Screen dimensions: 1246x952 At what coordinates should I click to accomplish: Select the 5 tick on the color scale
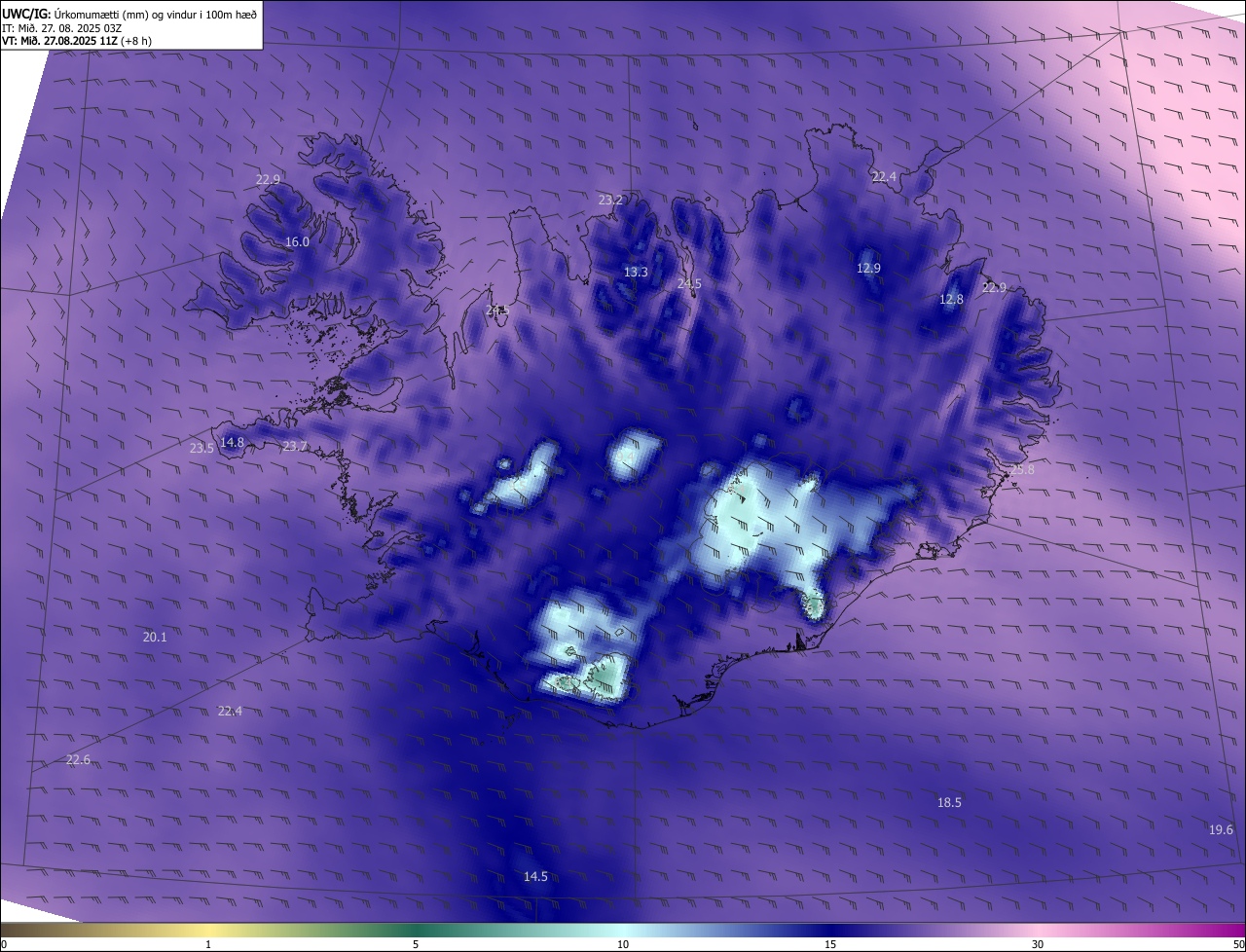(x=416, y=944)
